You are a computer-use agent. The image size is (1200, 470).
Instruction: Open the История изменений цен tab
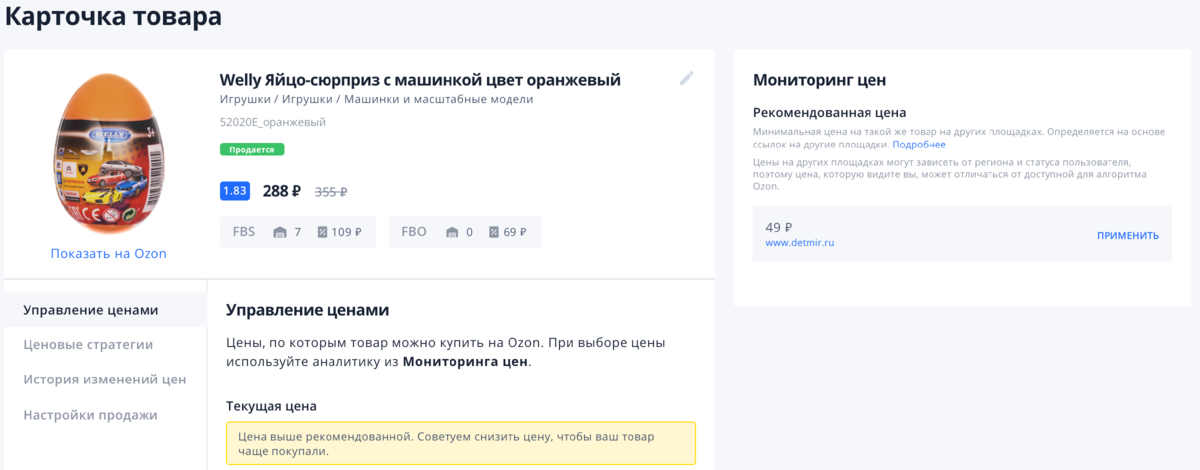coord(105,379)
